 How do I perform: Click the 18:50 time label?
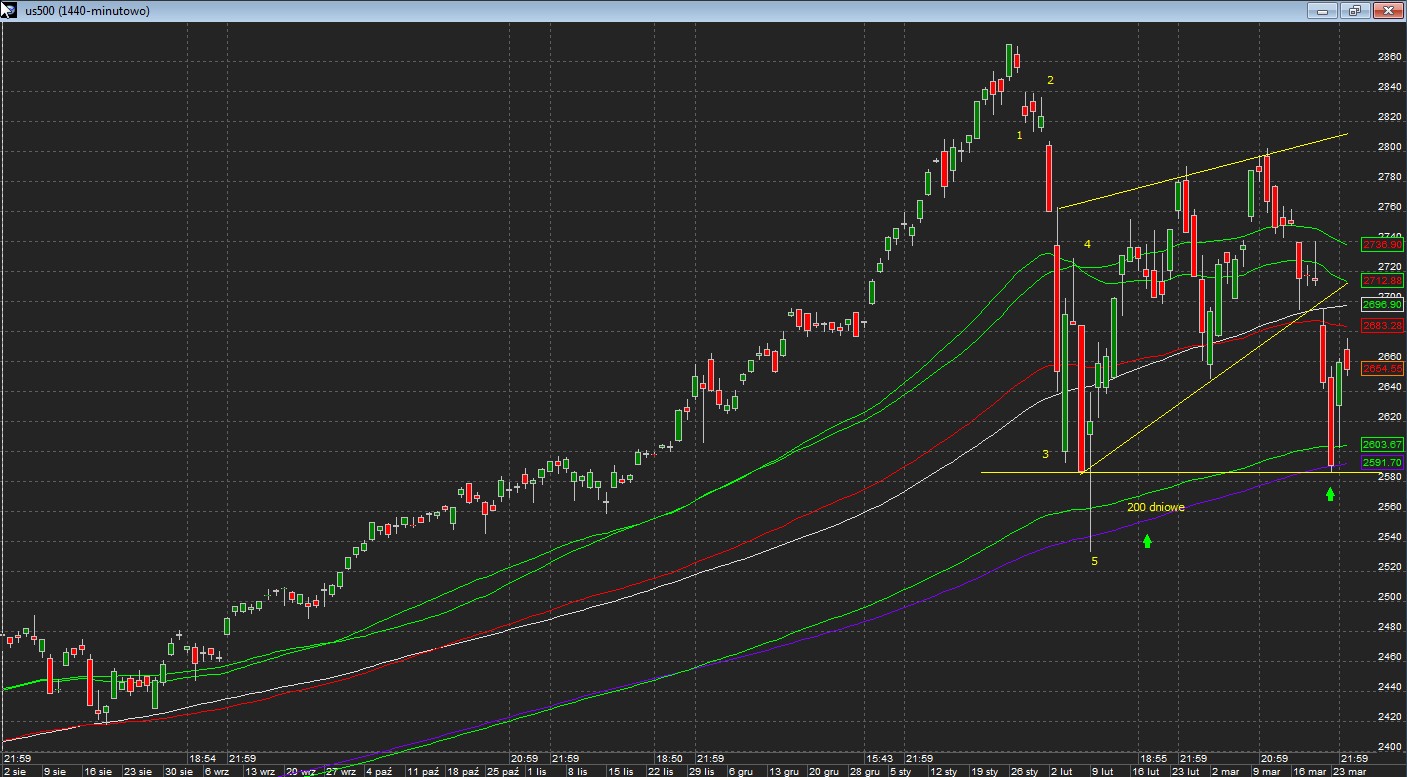click(669, 759)
